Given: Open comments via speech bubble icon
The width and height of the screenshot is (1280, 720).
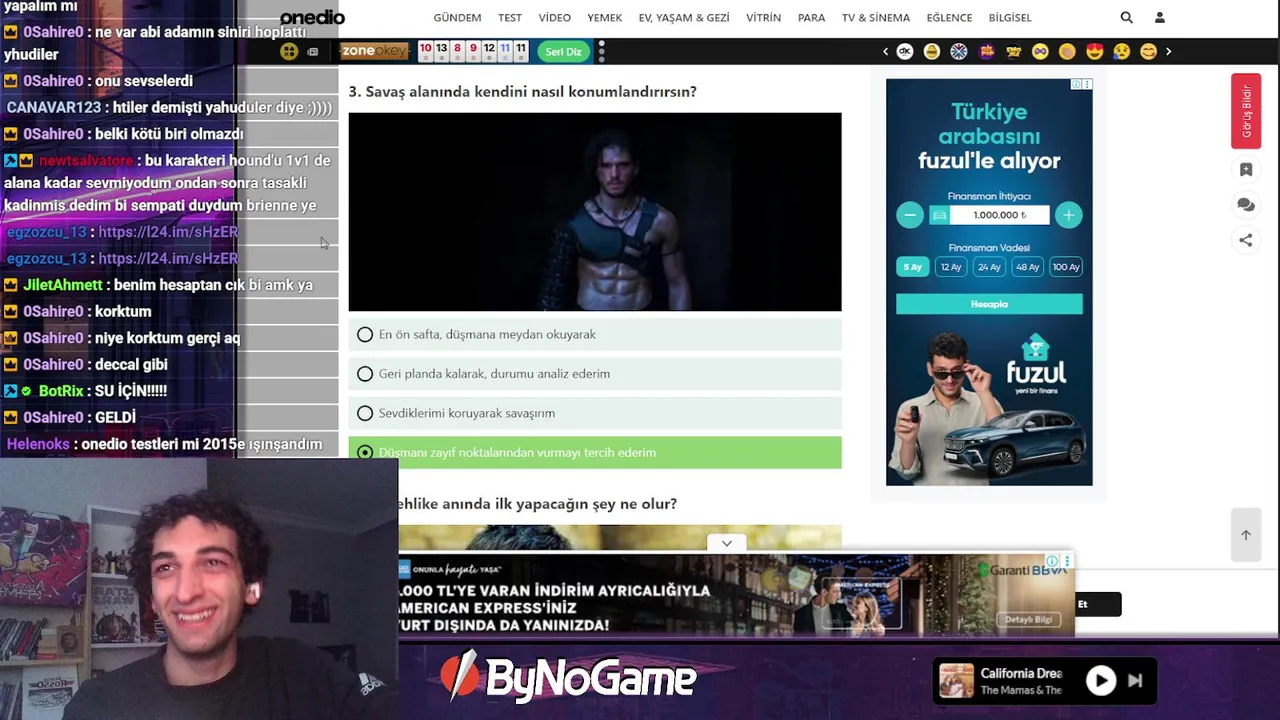Looking at the screenshot, I should point(1246,205).
